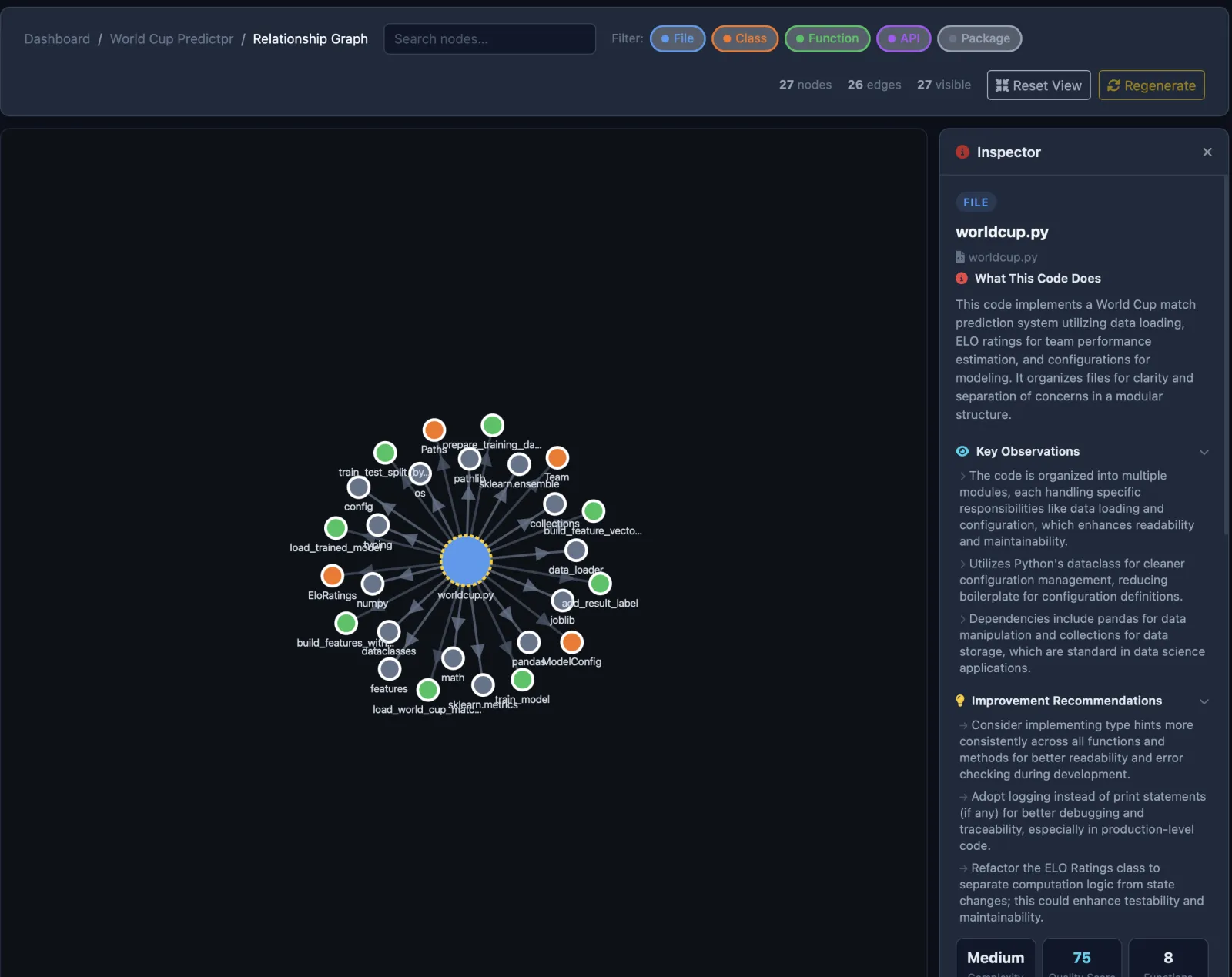The image size is (1232, 977).
Task: Collapse the Key Observations section
Action: point(1204,452)
